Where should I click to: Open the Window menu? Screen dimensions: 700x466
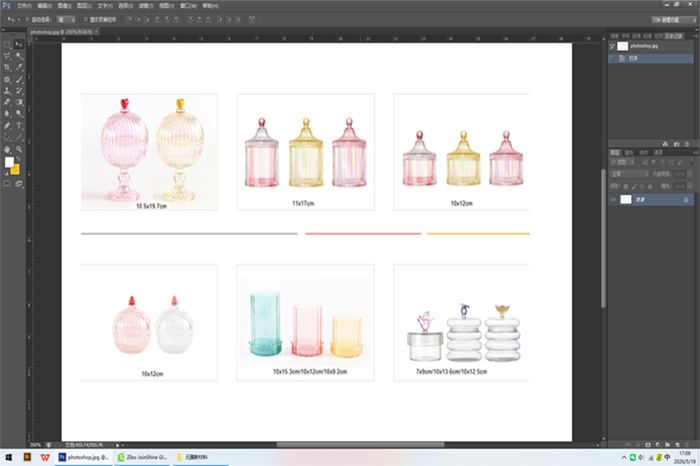(x=188, y=6)
